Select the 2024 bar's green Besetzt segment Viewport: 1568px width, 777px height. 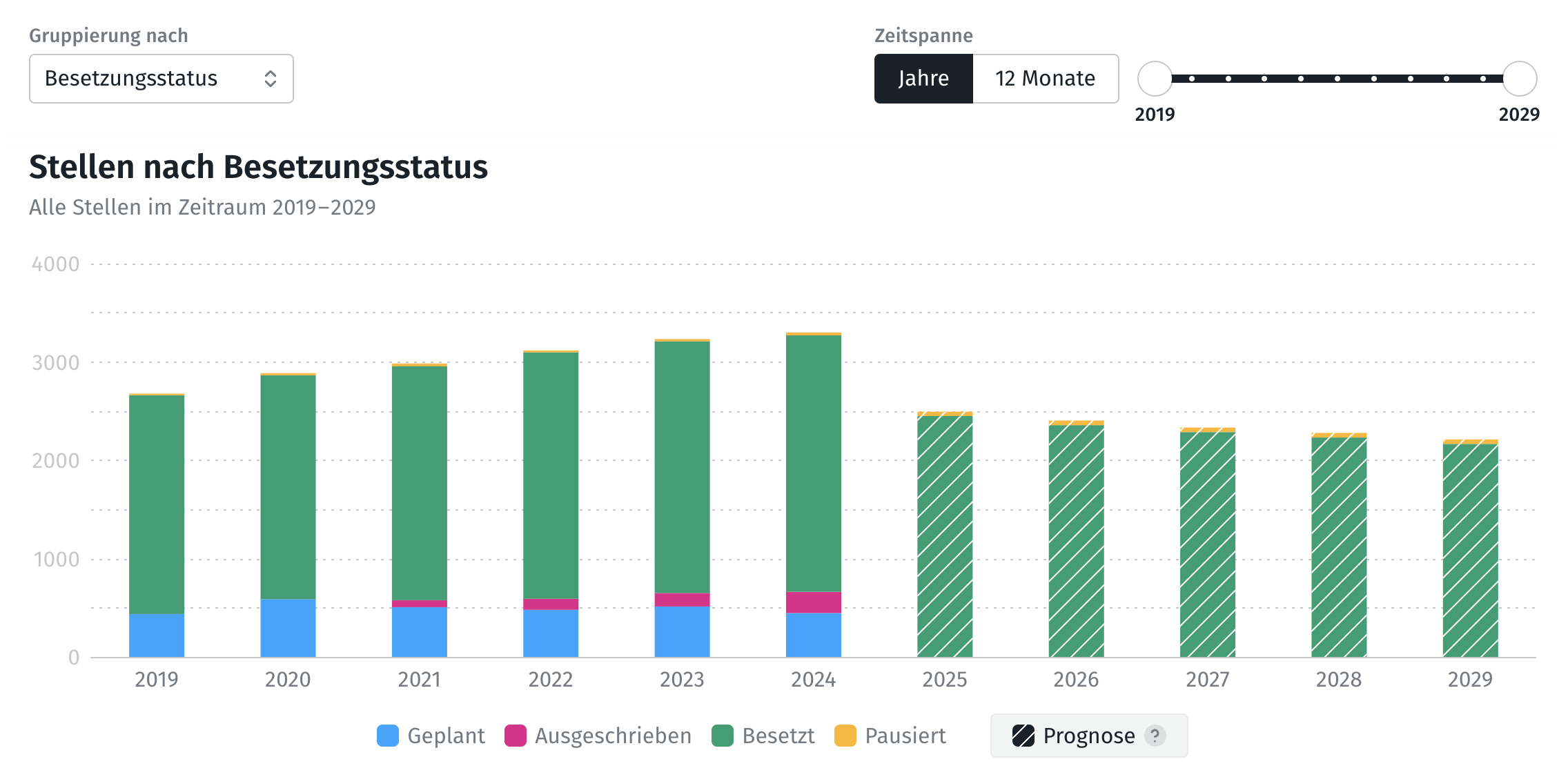(x=813, y=462)
